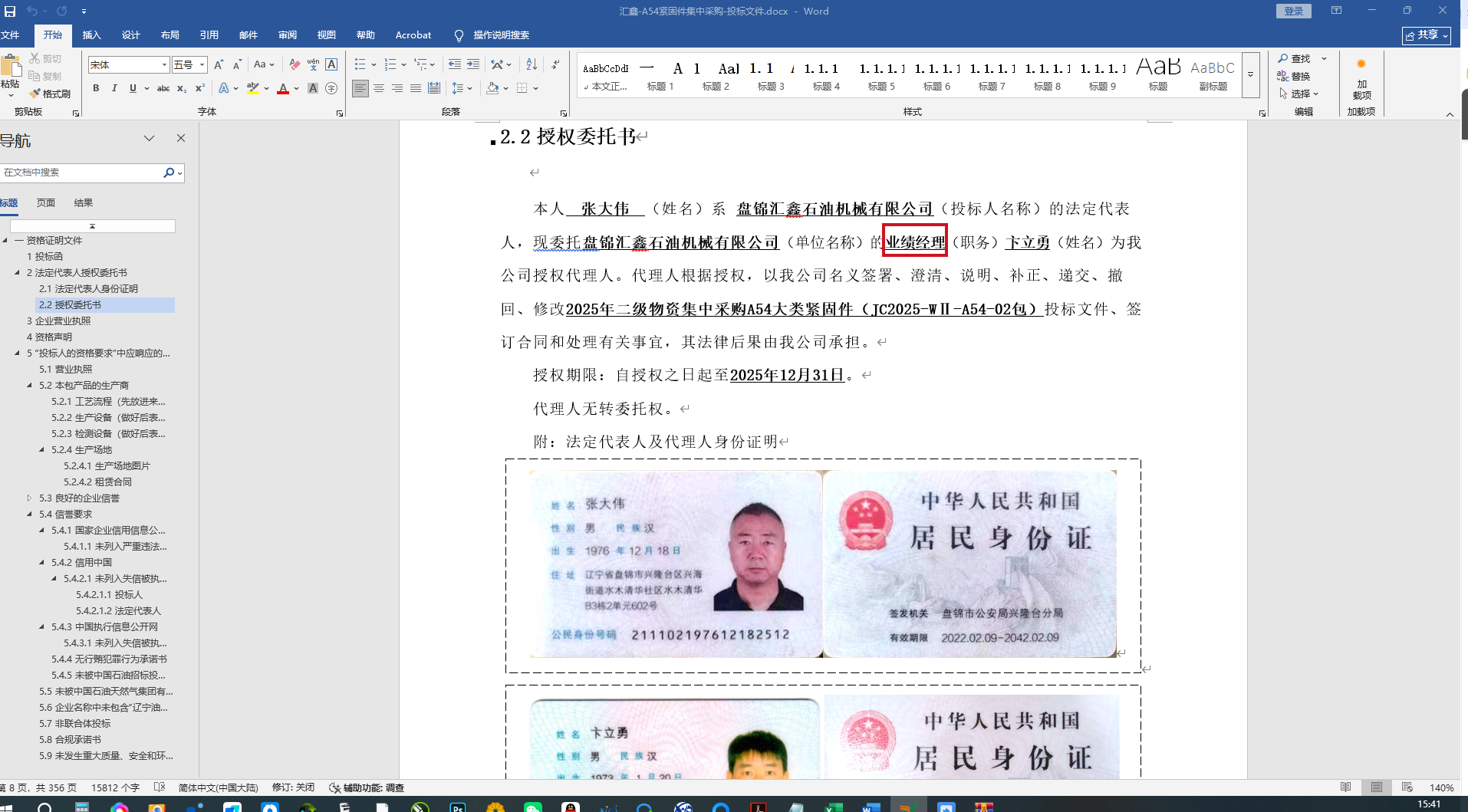
Task: Expand the styles gallery with the More arrow
Action: (x=1251, y=75)
